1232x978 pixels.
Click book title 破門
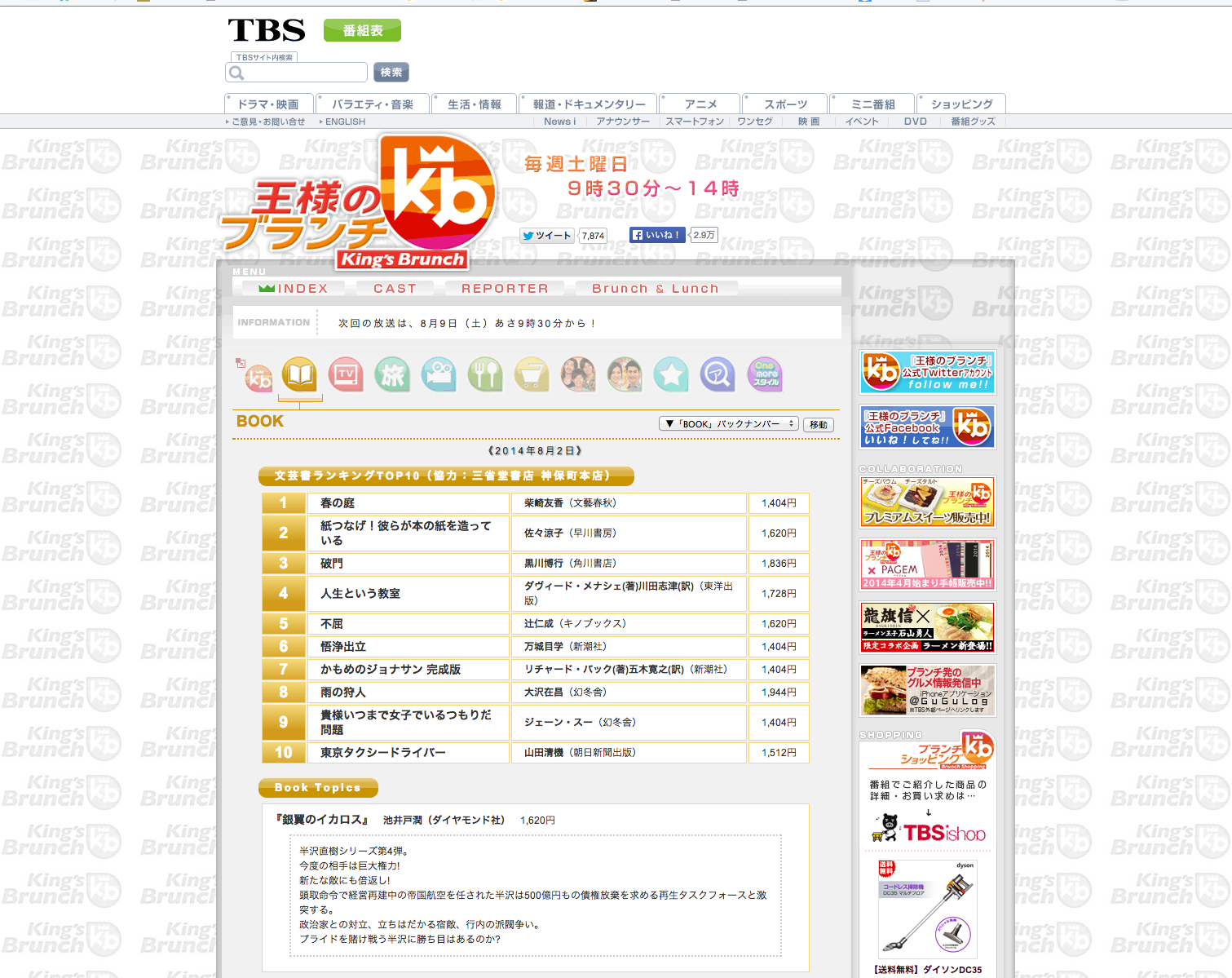coord(332,564)
